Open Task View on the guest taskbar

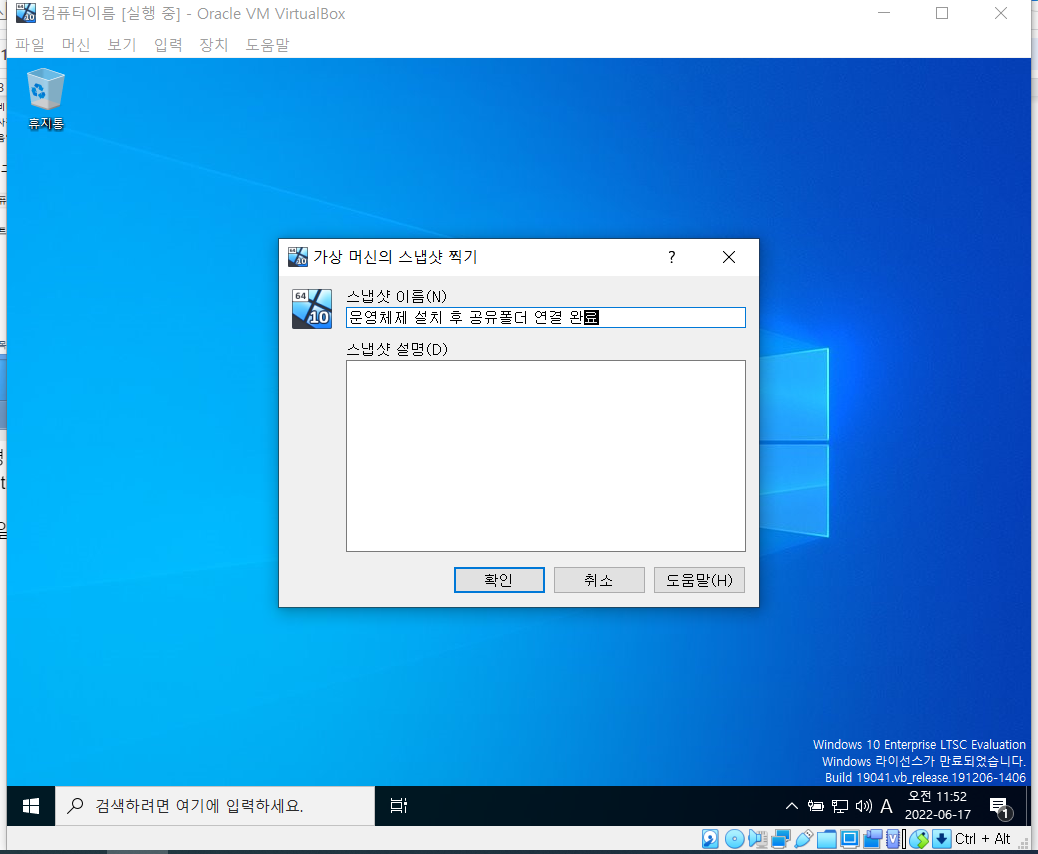click(x=399, y=806)
